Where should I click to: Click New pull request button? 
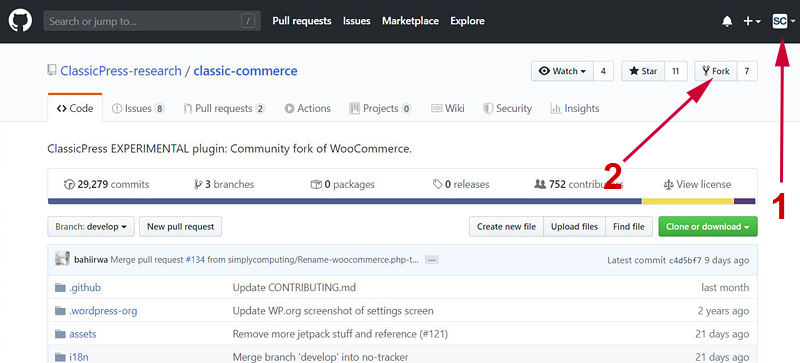[x=181, y=227]
